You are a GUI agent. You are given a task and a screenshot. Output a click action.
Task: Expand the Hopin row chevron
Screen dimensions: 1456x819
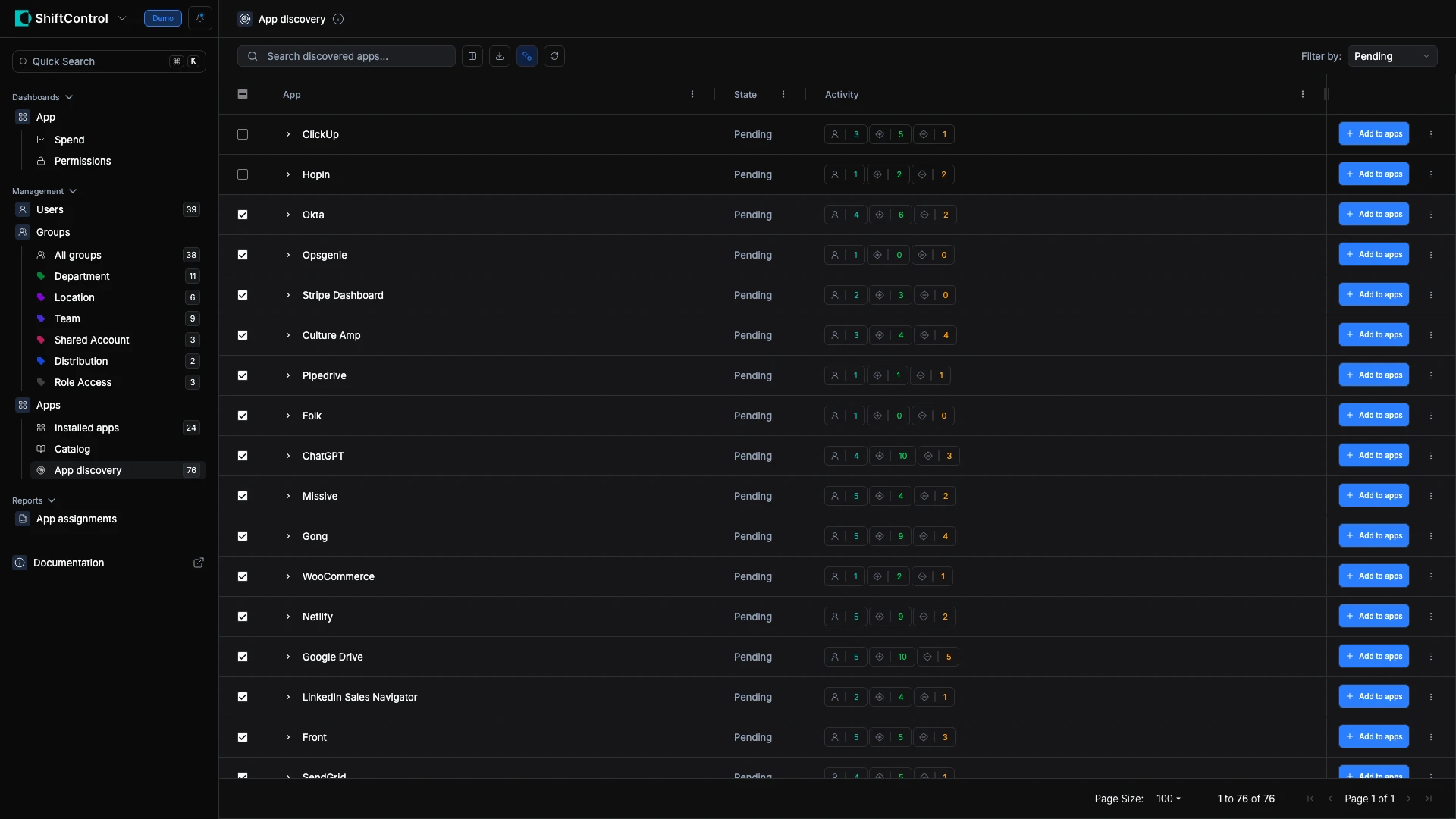tap(288, 174)
